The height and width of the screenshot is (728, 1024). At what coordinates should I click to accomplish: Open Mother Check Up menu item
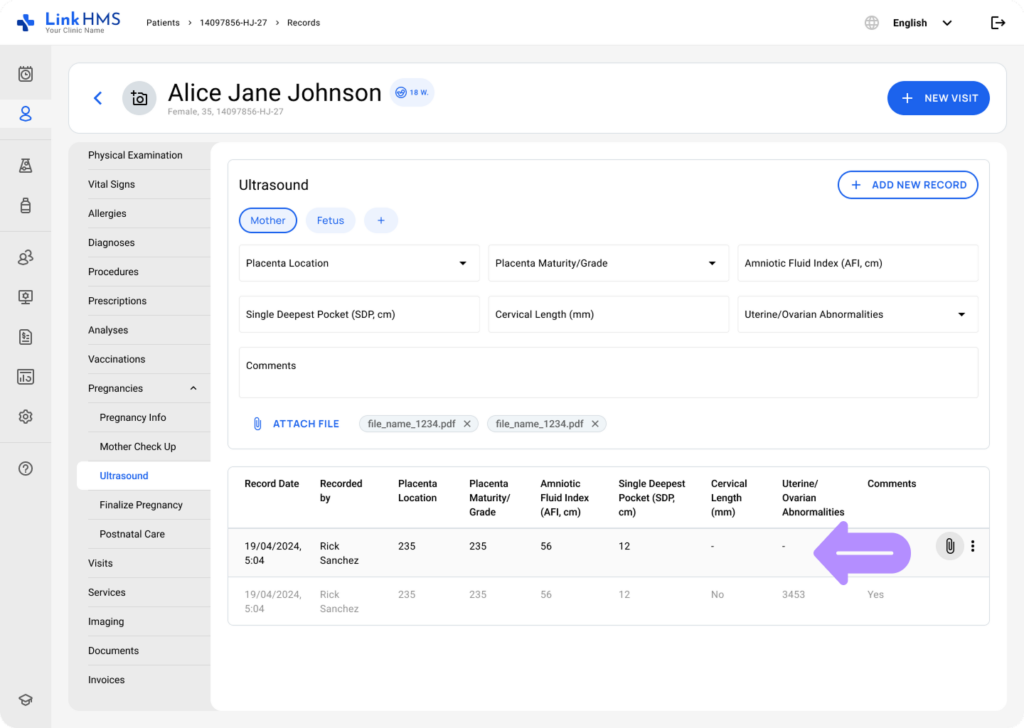click(138, 447)
